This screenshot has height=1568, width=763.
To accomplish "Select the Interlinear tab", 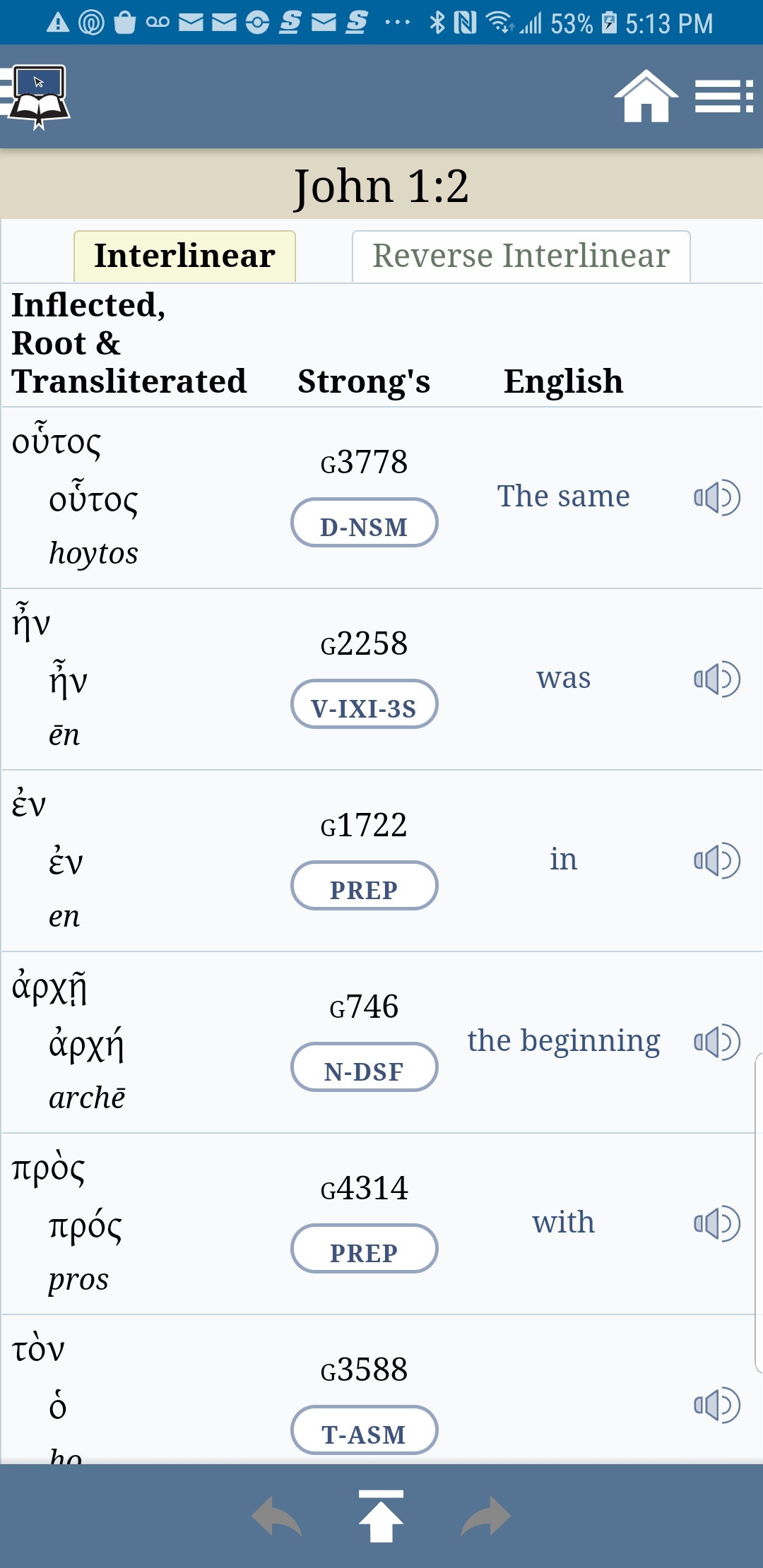I will [184, 256].
